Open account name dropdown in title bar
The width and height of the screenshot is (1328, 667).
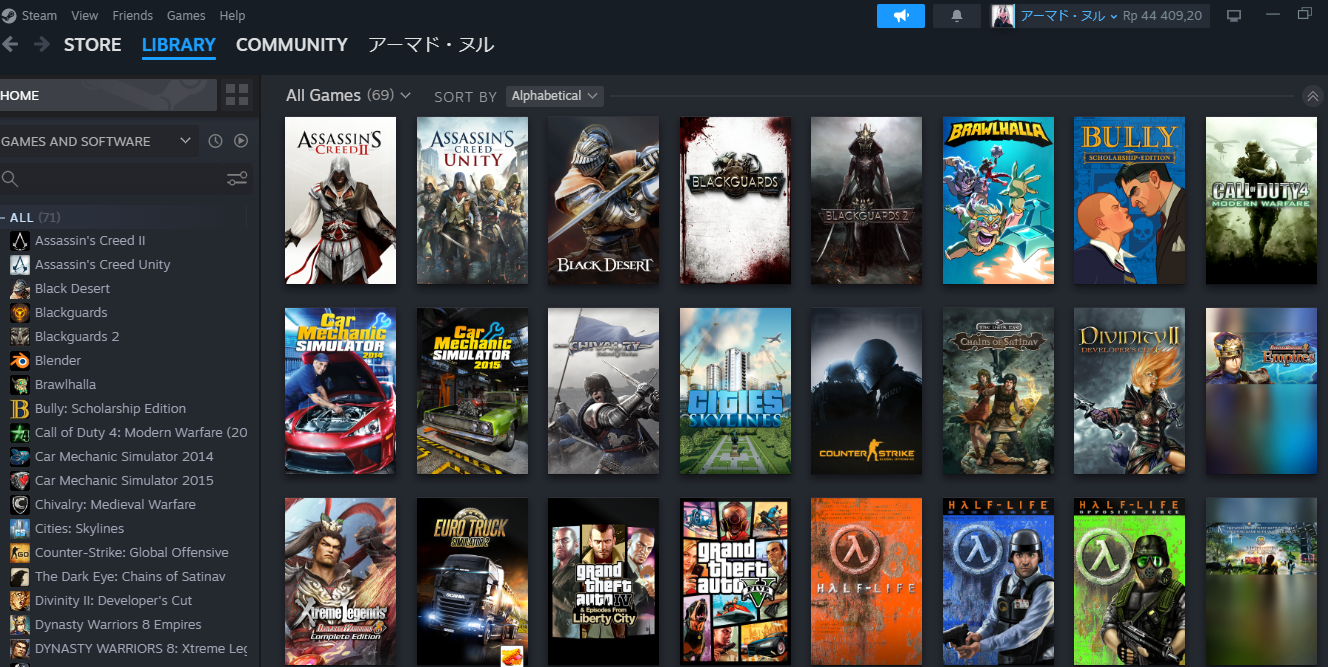point(1069,16)
